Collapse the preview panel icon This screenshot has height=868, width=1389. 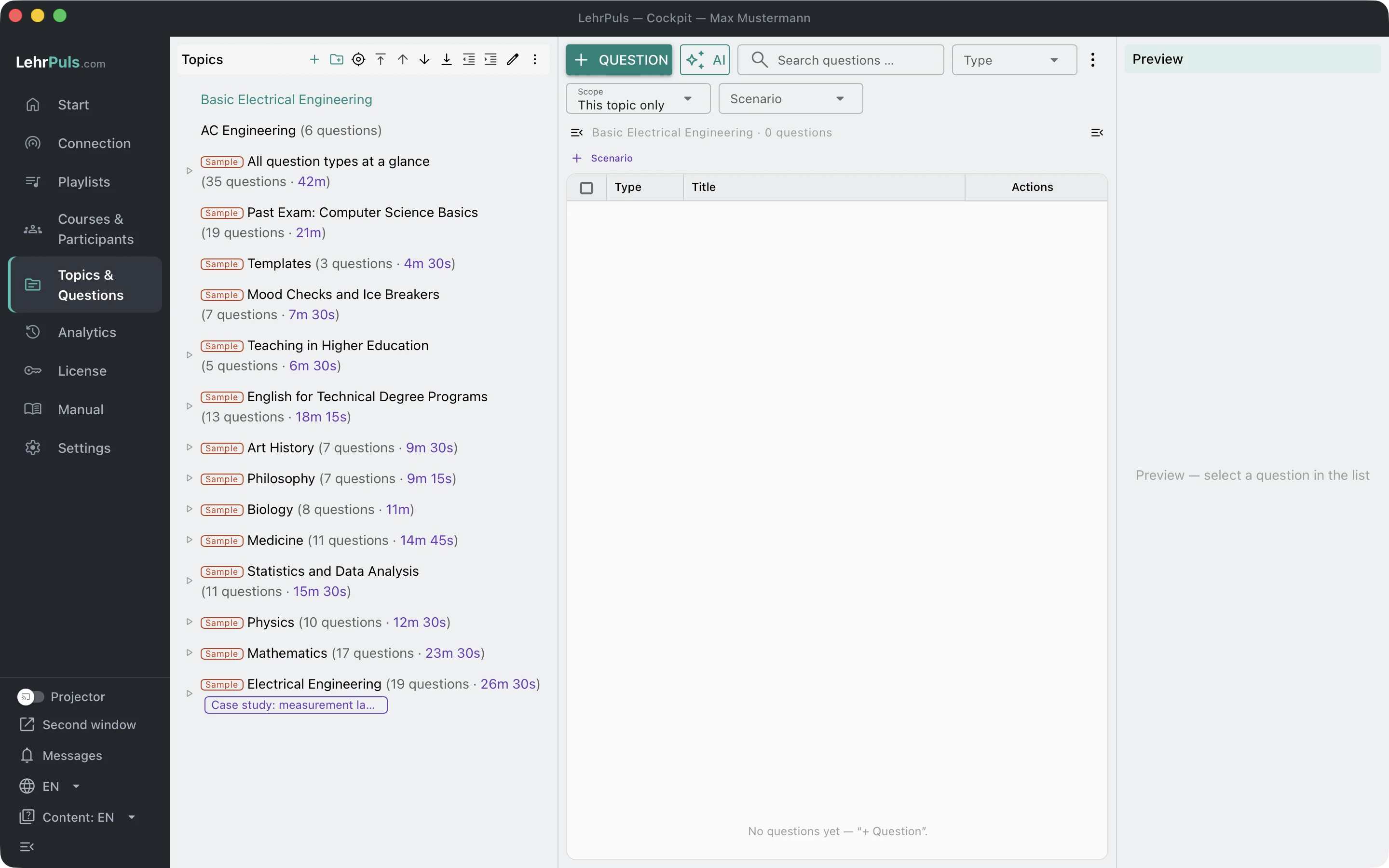(x=1097, y=133)
